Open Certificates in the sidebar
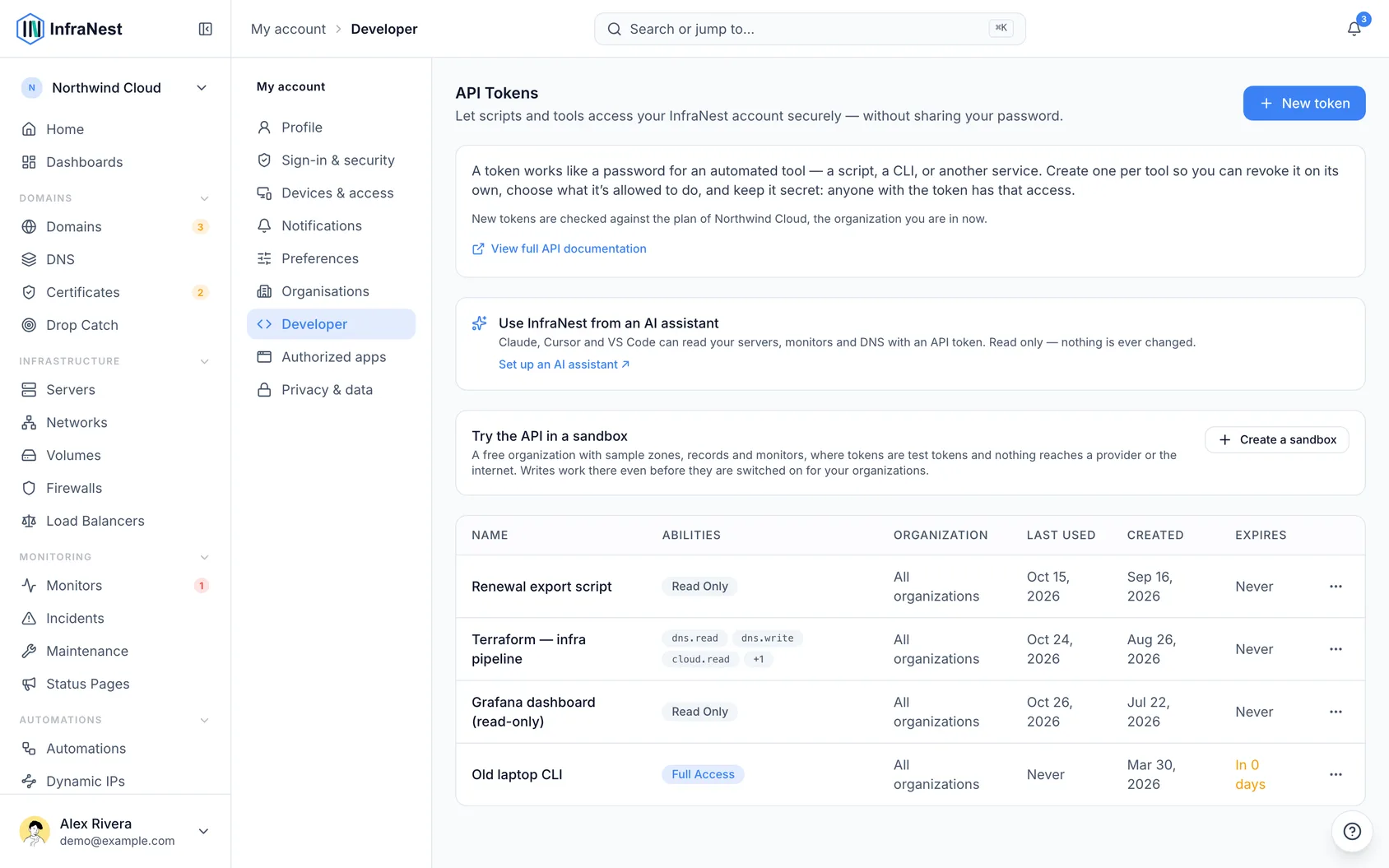This screenshot has height=868, width=1389. tap(115, 292)
